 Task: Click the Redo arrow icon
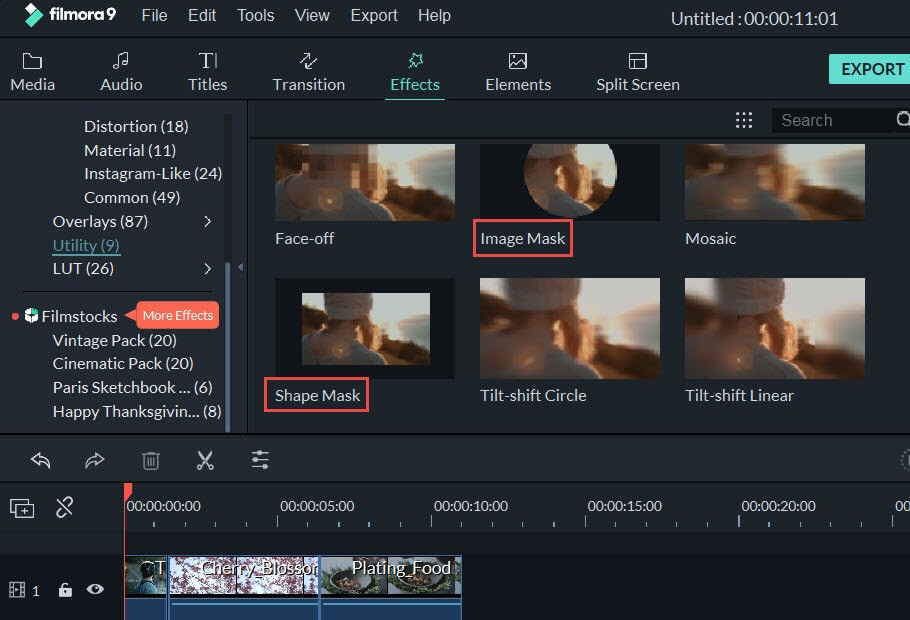pos(95,460)
